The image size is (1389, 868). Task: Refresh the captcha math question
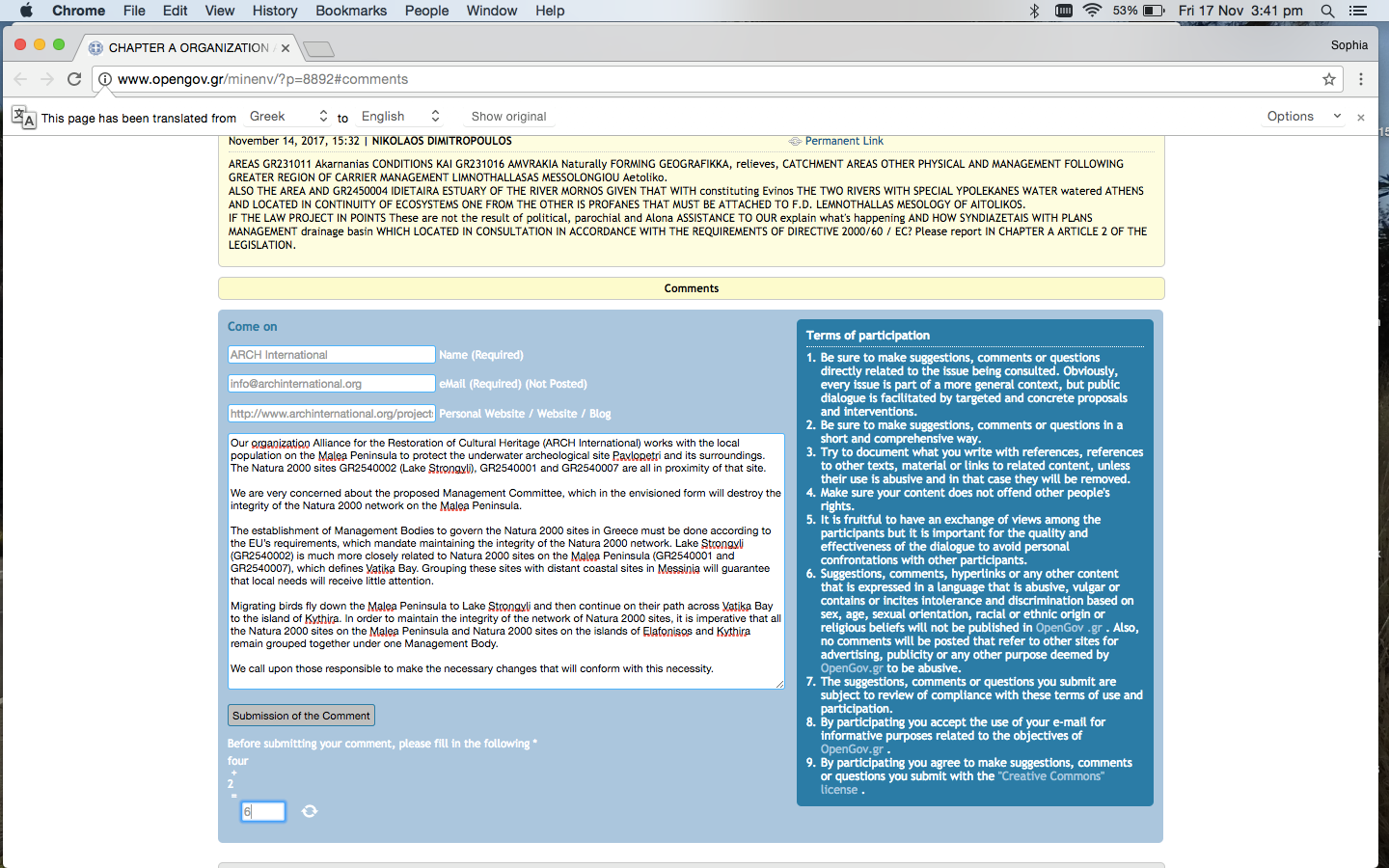click(x=310, y=811)
